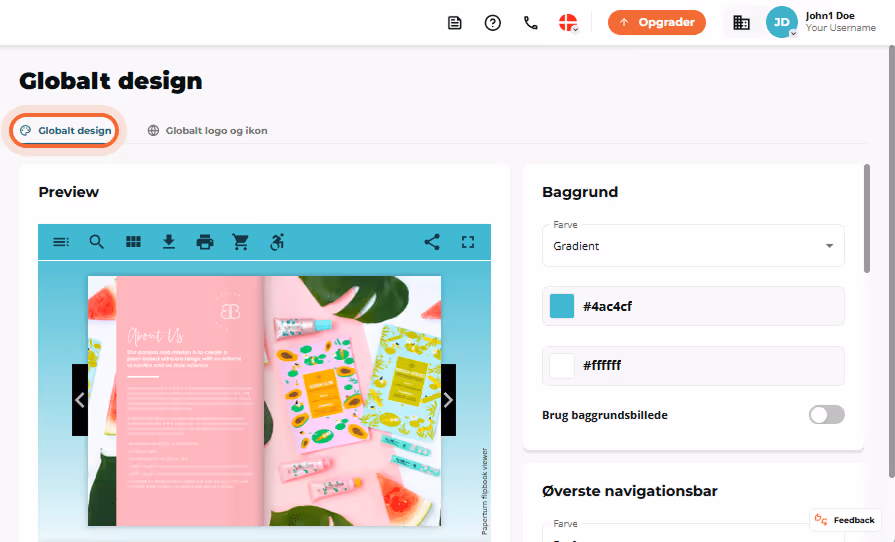Click the flipbook page spread preview
Screen dimensions: 895x542
pos(264,401)
